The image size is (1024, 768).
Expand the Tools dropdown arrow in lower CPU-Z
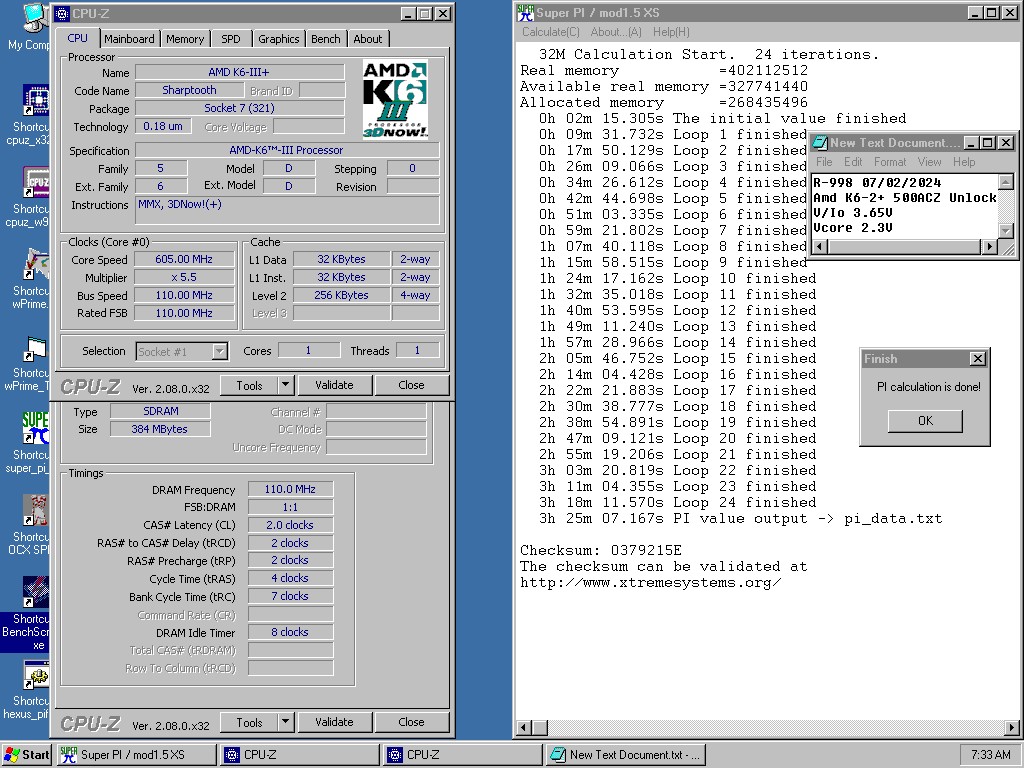click(x=285, y=722)
